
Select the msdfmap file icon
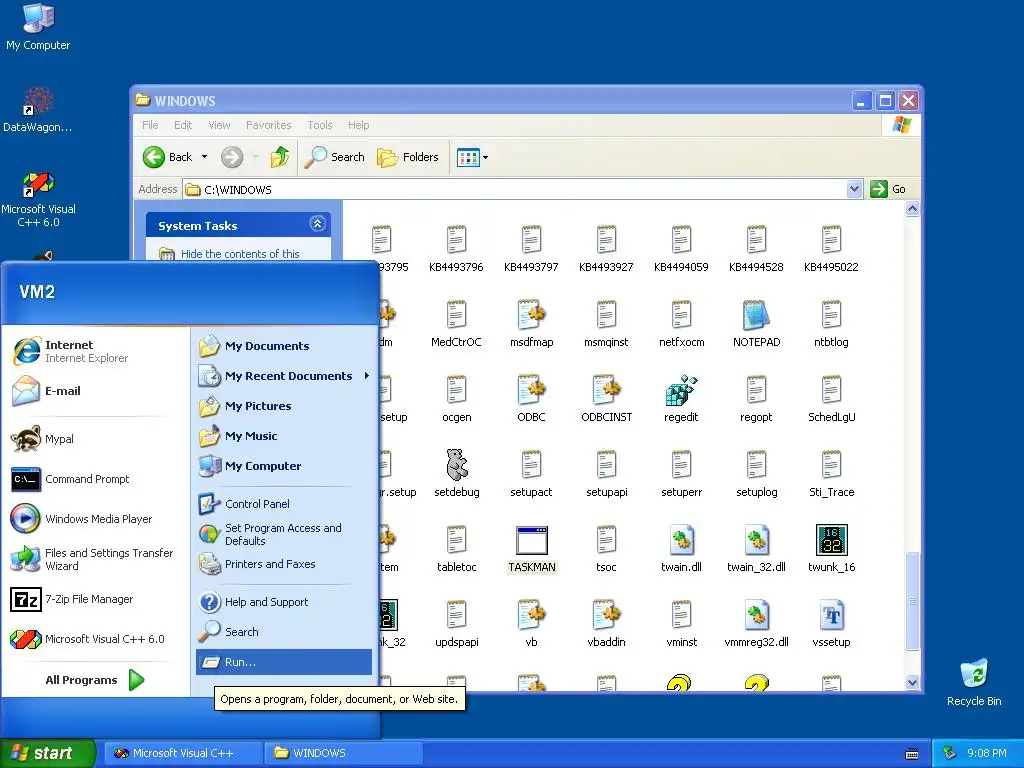click(532, 315)
